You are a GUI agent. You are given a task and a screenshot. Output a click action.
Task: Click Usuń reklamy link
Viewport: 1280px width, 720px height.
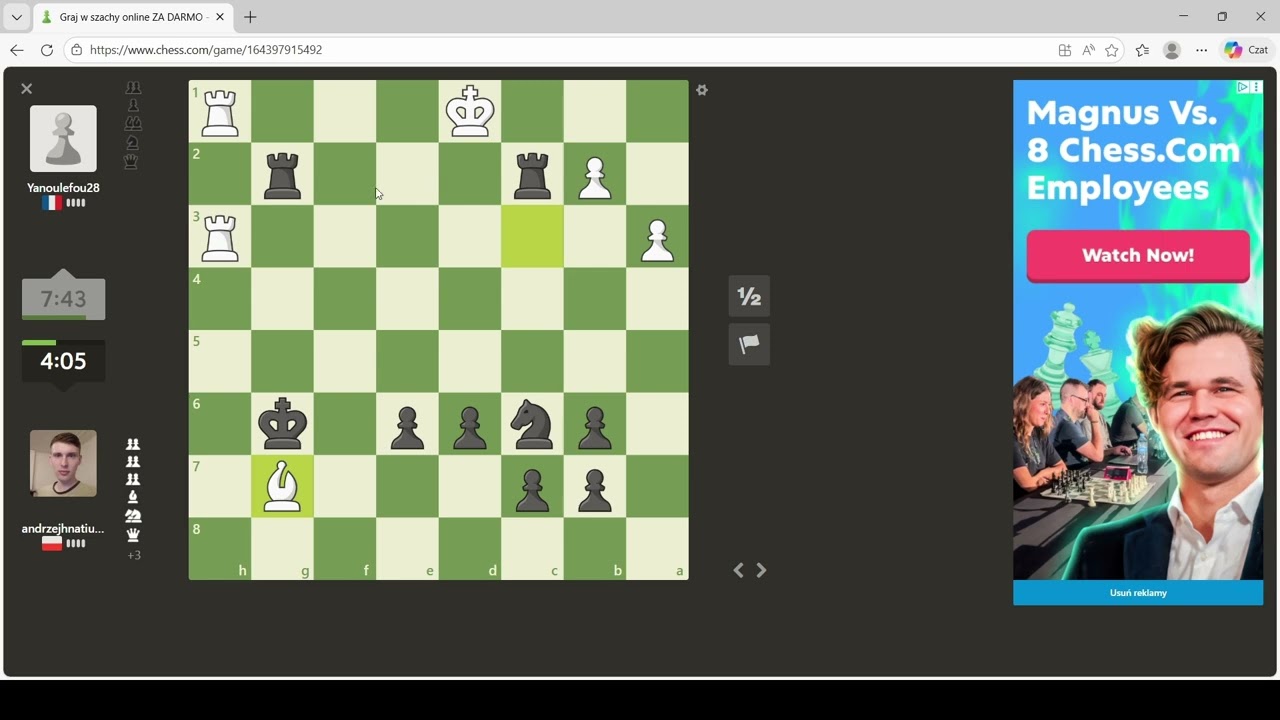click(1138, 593)
